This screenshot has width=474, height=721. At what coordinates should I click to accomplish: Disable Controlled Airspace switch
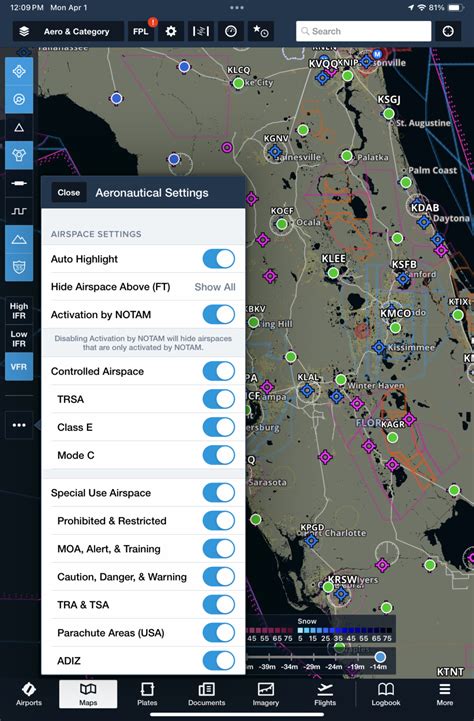click(x=219, y=371)
